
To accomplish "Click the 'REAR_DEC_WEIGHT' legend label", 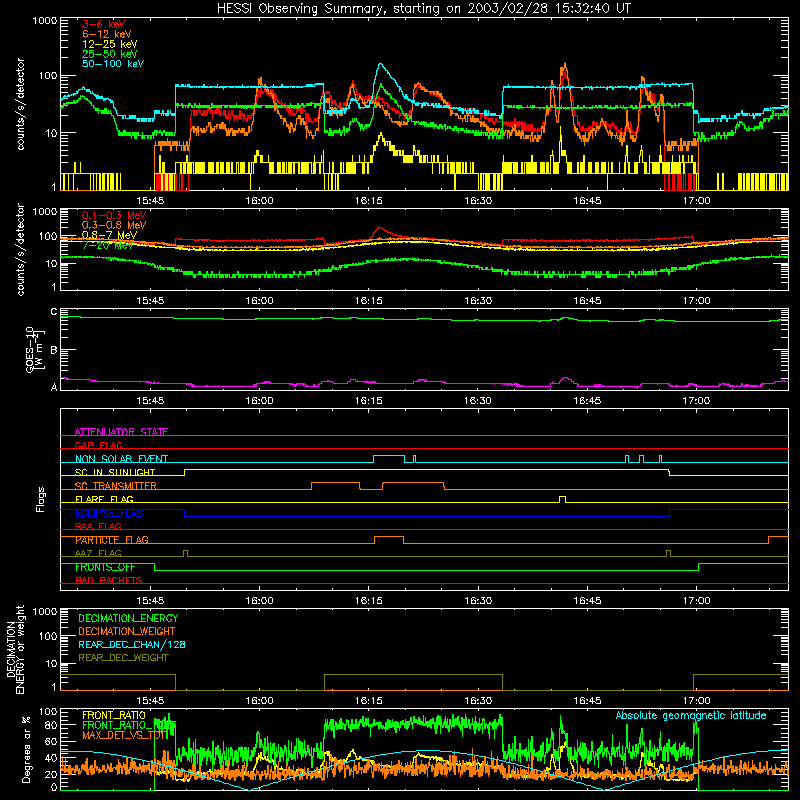I will tap(123, 658).
